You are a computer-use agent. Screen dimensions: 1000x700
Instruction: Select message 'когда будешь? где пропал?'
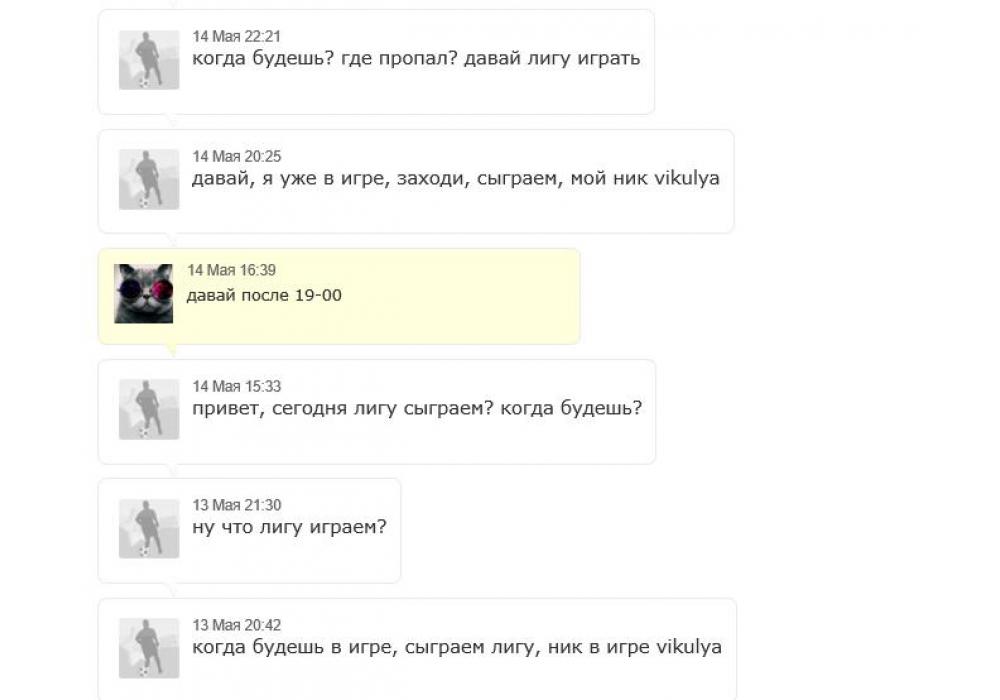pos(416,58)
